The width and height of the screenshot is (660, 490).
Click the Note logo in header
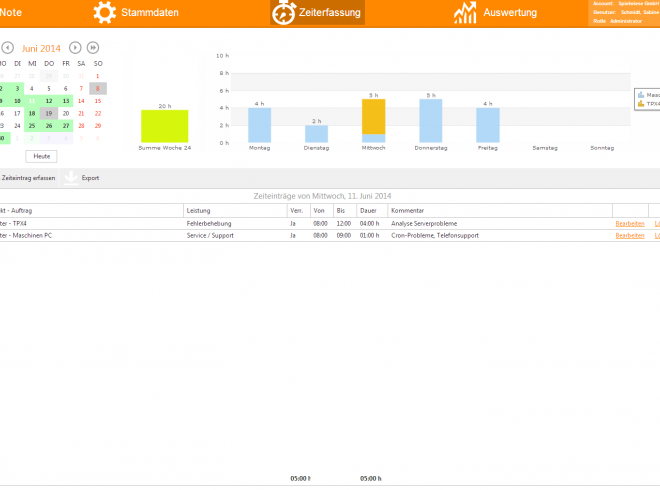click(x=12, y=13)
